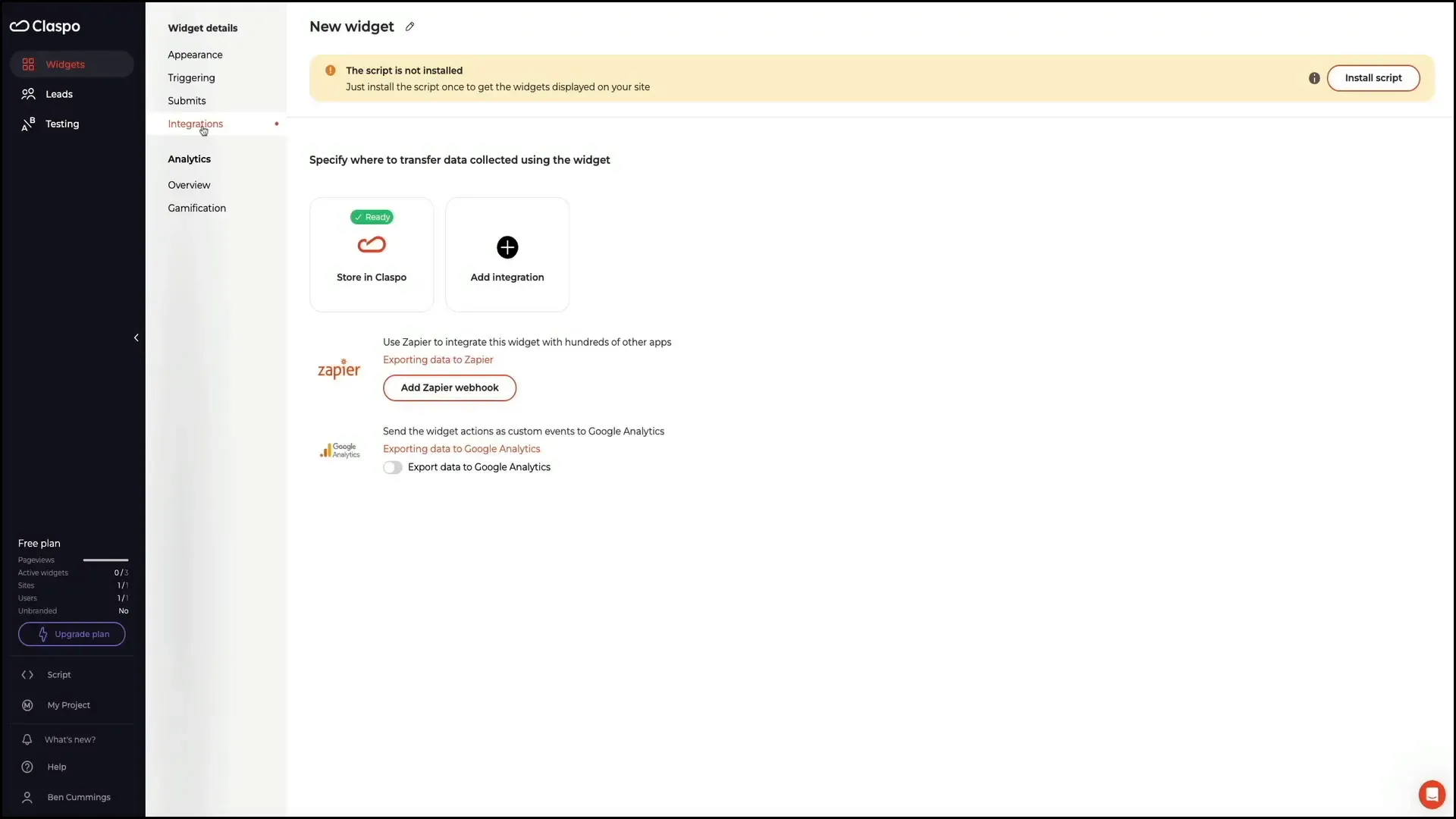The height and width of the screenshot is (819, 1456).
Task: Open the Store in Claspo integration card
Action: pos(372,255)
